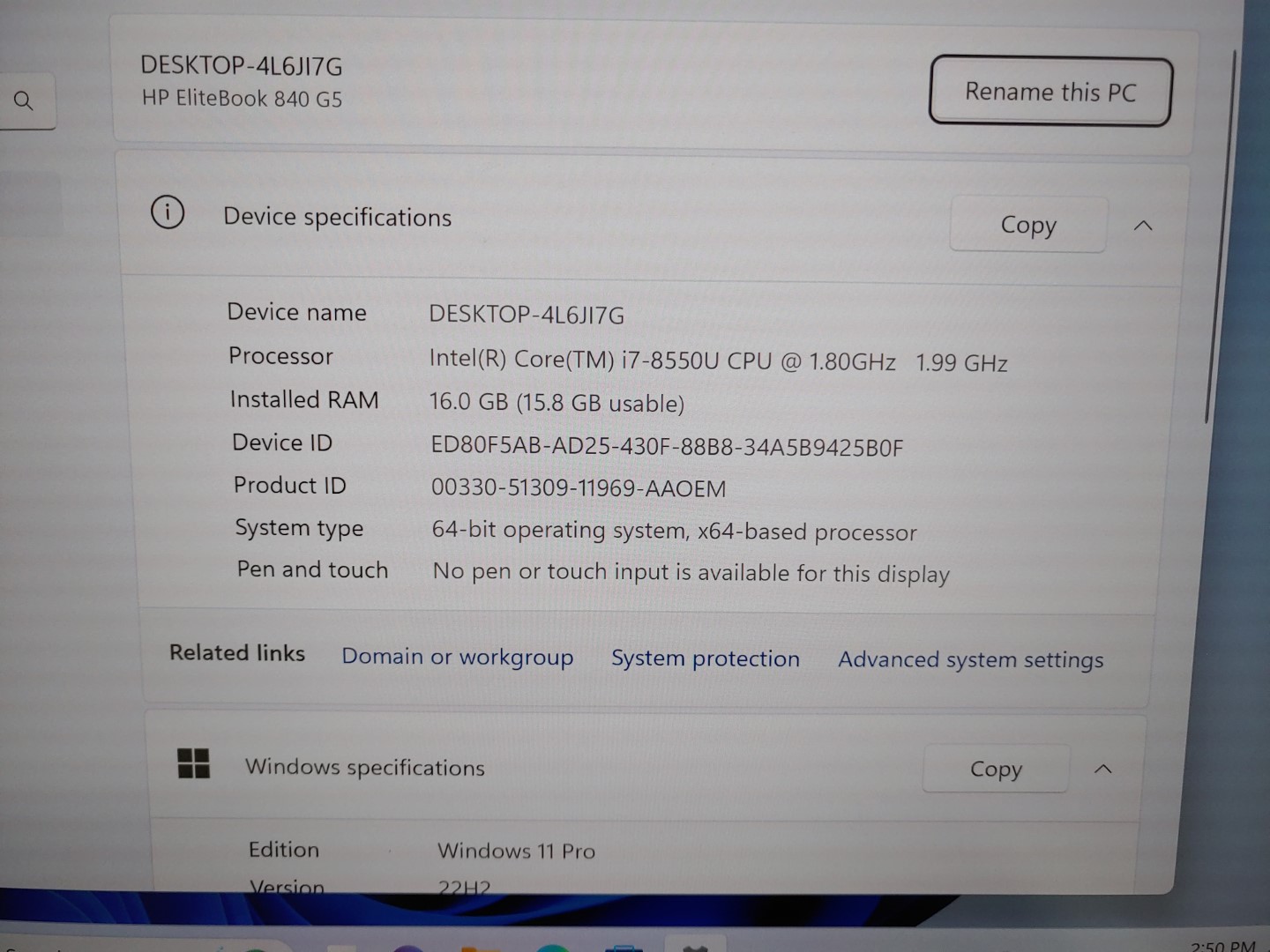Open Advanced system settings link
1270x952 pixels.
(970, 660)
